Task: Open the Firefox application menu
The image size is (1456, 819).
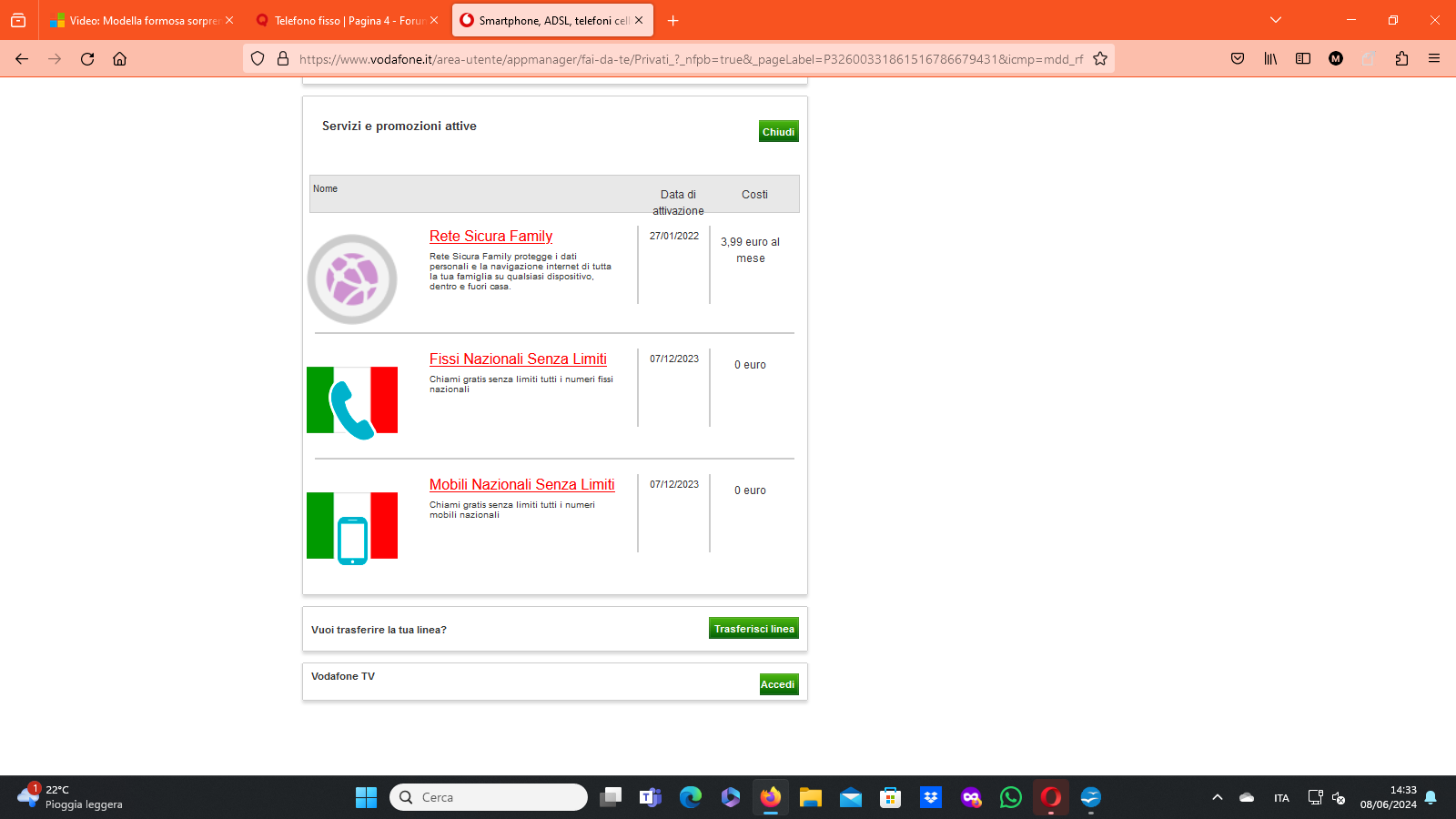Action: click(1434, 59)
